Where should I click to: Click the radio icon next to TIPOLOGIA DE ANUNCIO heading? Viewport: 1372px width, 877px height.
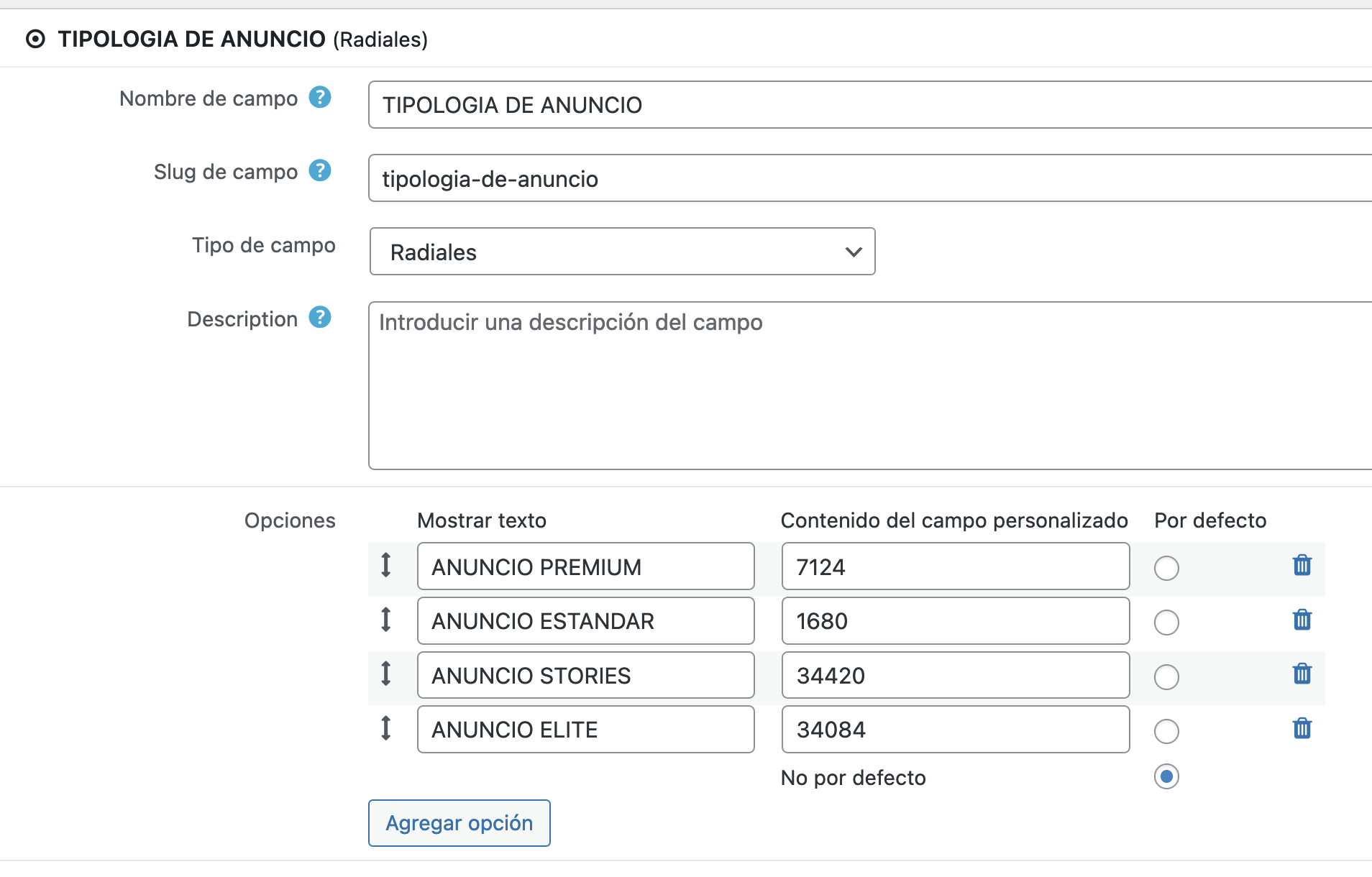(35, 39)
